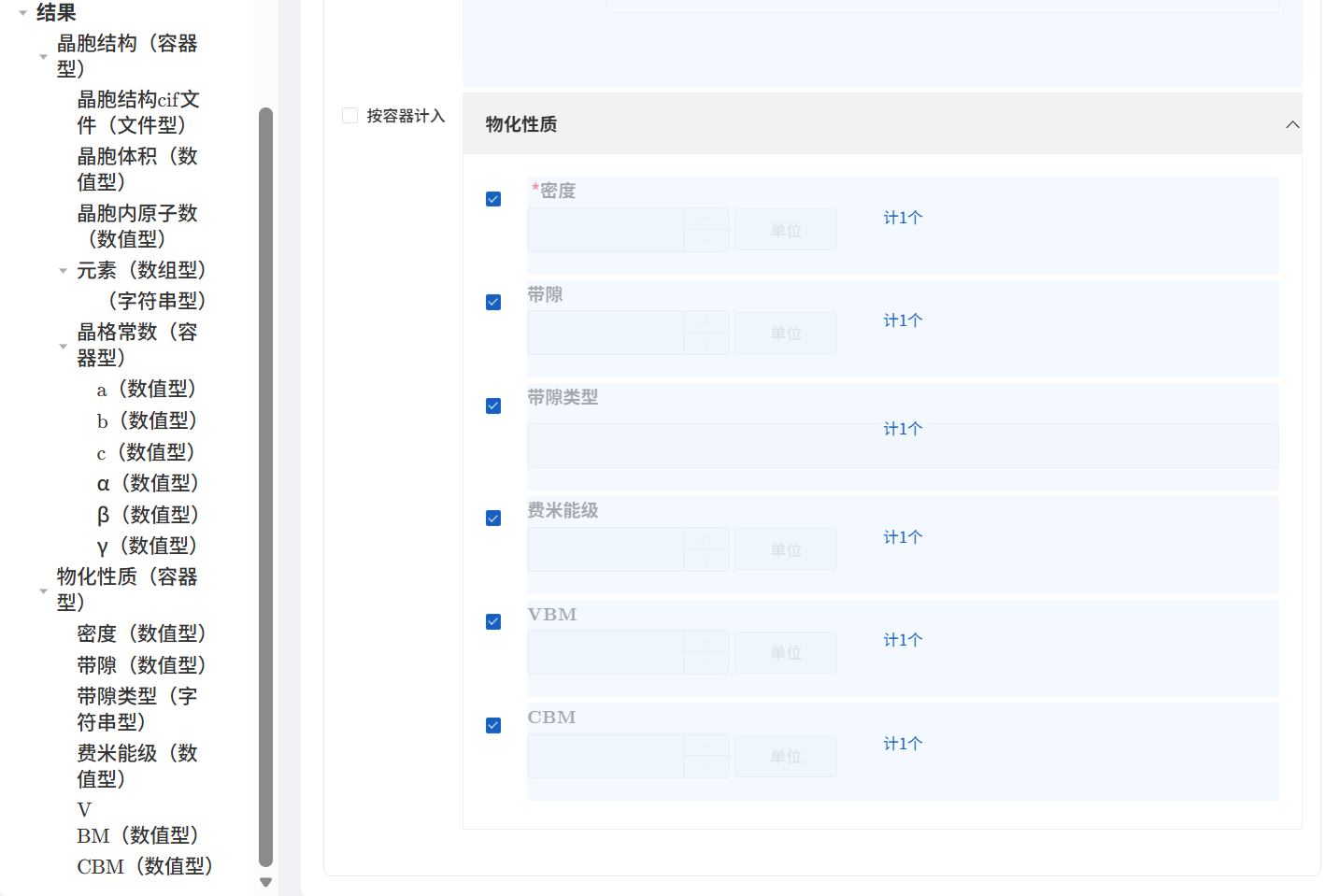Open the 计1个 link beside 带隙
The width and height of the screenshot is (1340, 896).
902,320
